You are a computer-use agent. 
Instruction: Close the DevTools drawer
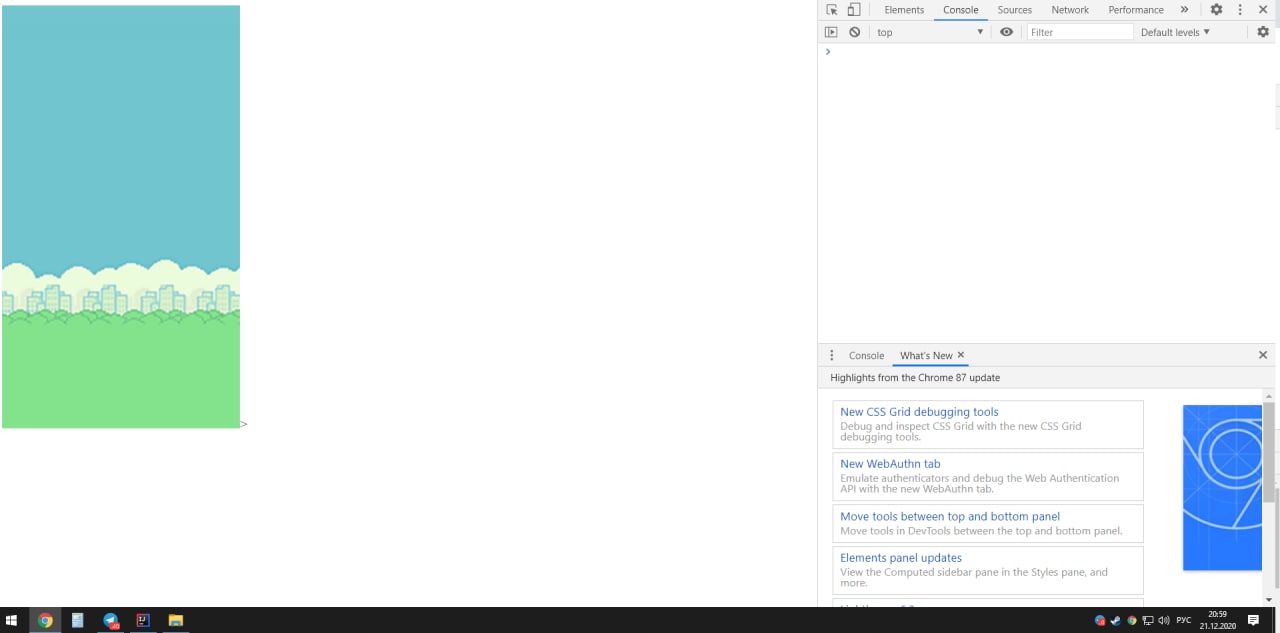1263,355
